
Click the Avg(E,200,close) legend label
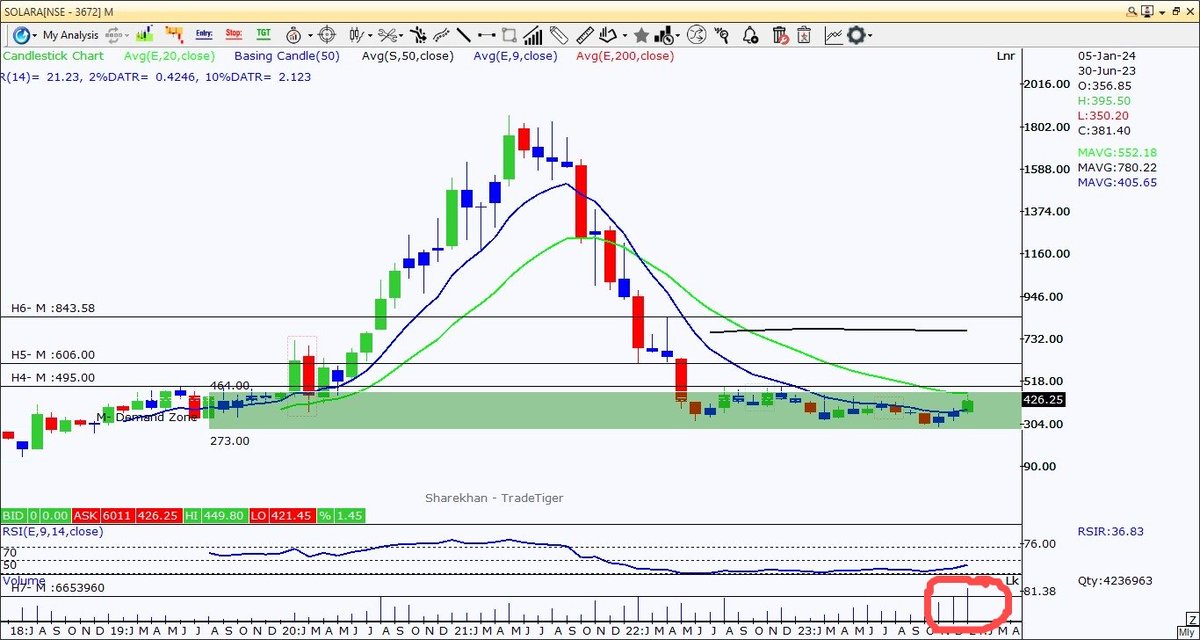point(623,57)
